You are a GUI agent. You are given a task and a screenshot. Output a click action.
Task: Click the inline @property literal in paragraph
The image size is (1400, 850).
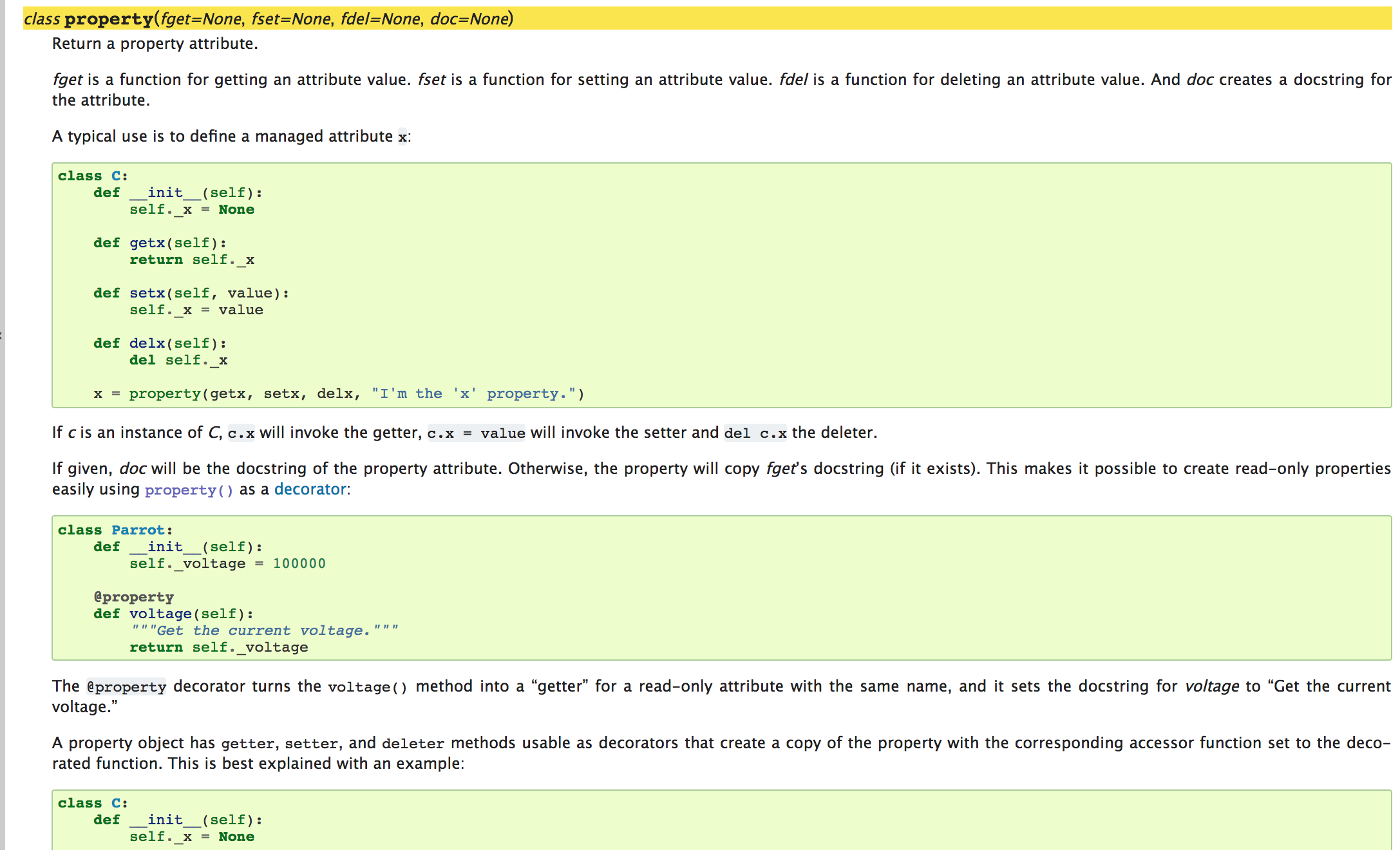pyautogui.click(x=127, y=687)
